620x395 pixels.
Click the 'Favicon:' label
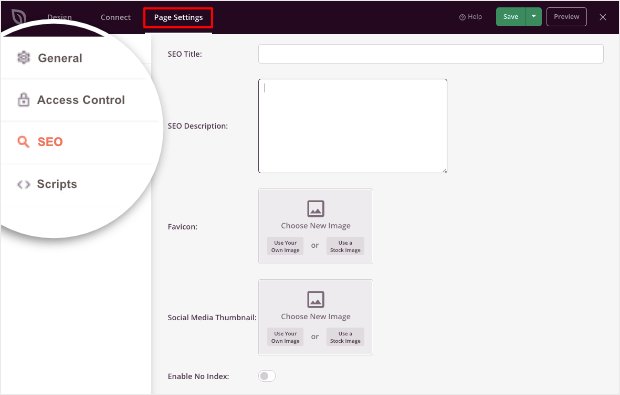tap(182, 227)
